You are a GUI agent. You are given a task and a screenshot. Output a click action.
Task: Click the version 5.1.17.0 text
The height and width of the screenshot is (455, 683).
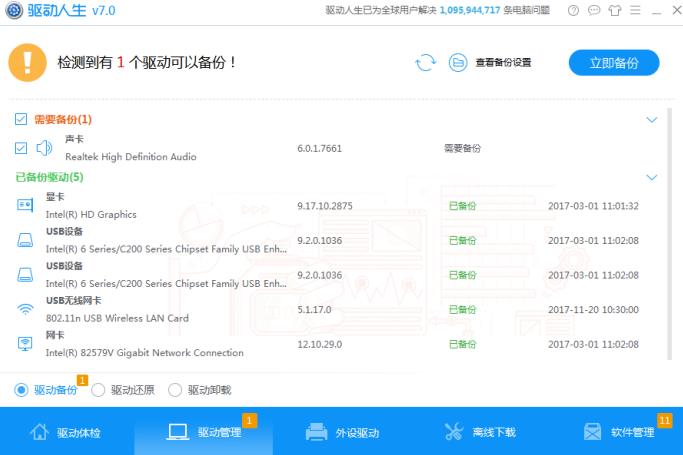coord(314,310)
